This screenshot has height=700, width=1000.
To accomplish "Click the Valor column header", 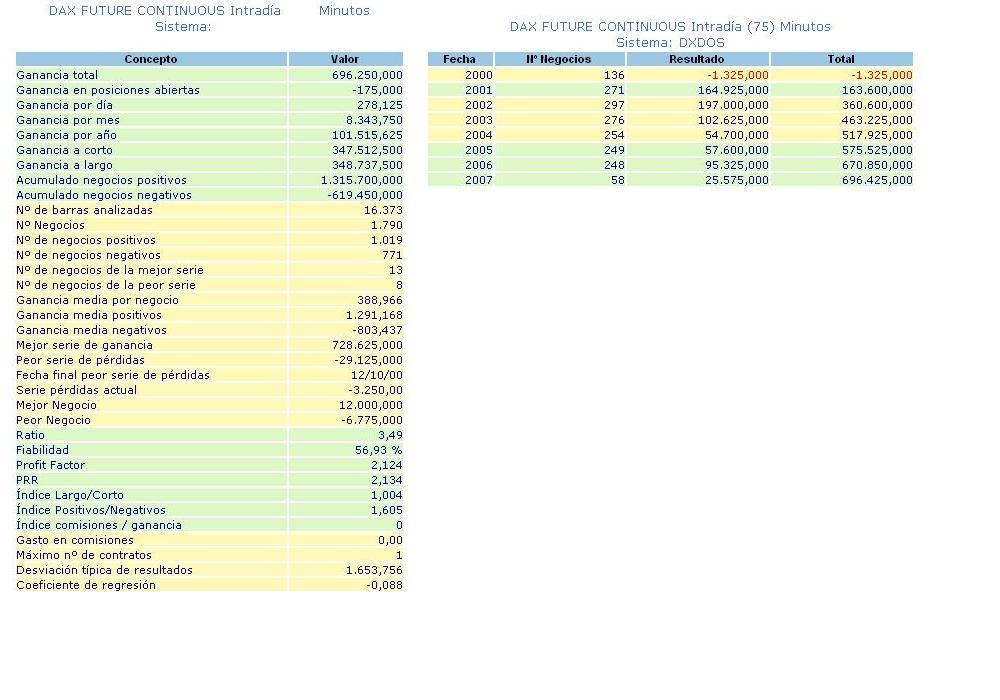I will pyautogui.click(x=345, y=59).
